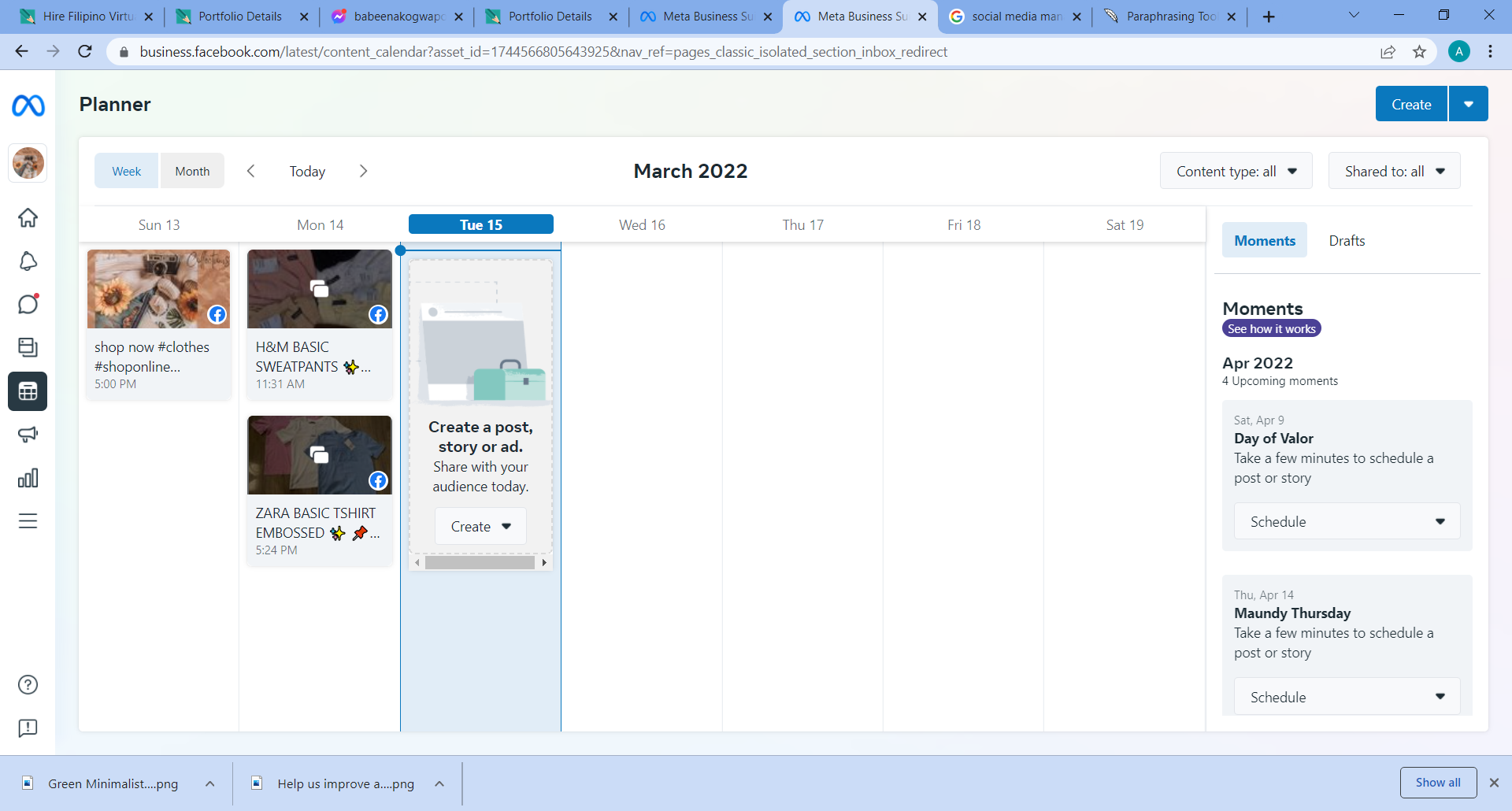Open Posts and stories sidebar icon
Viewport: 1512px width, 811px height.
[x=28, y=347]
